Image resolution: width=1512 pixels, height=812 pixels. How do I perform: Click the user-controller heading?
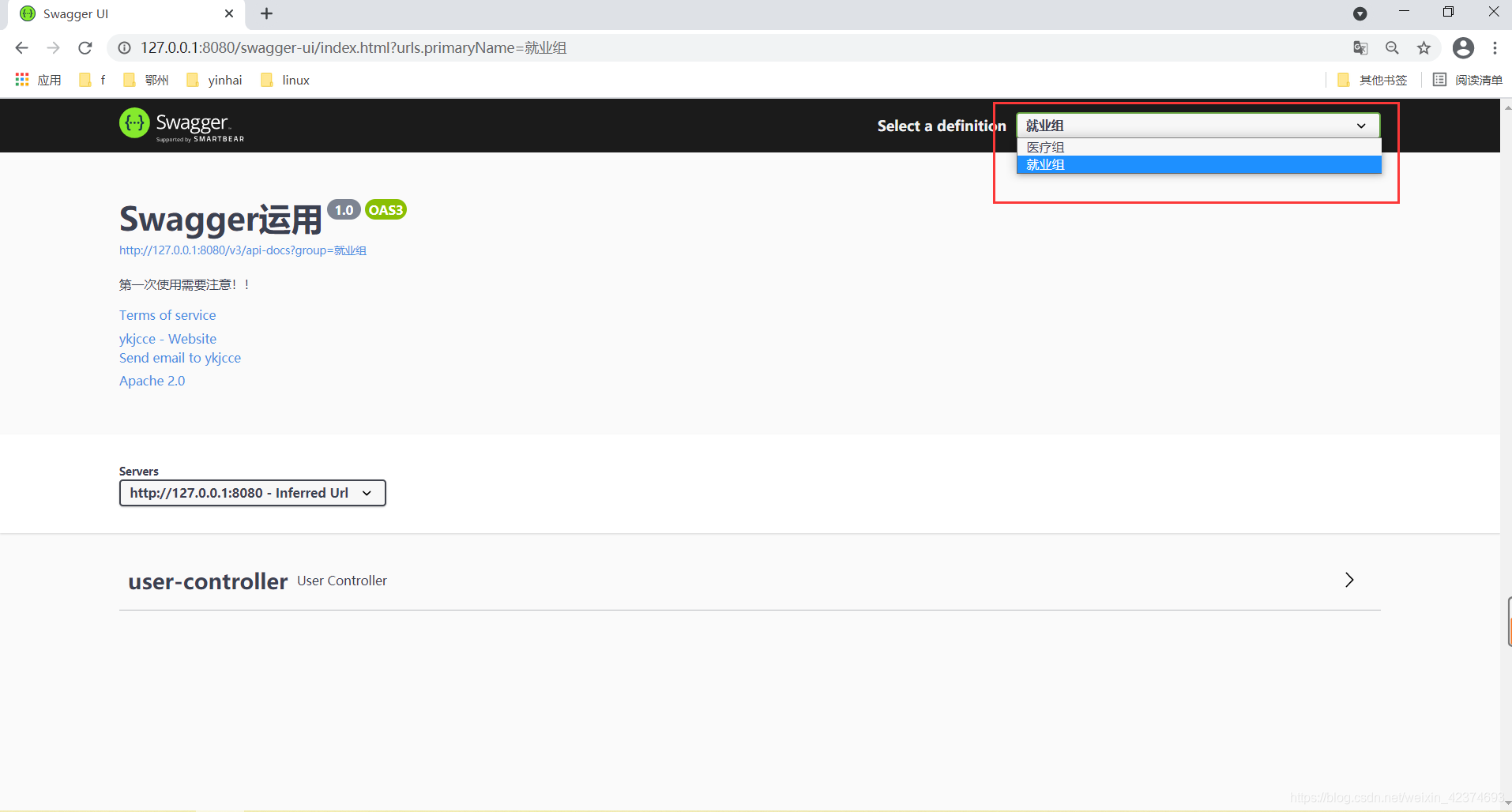(208, 581)
